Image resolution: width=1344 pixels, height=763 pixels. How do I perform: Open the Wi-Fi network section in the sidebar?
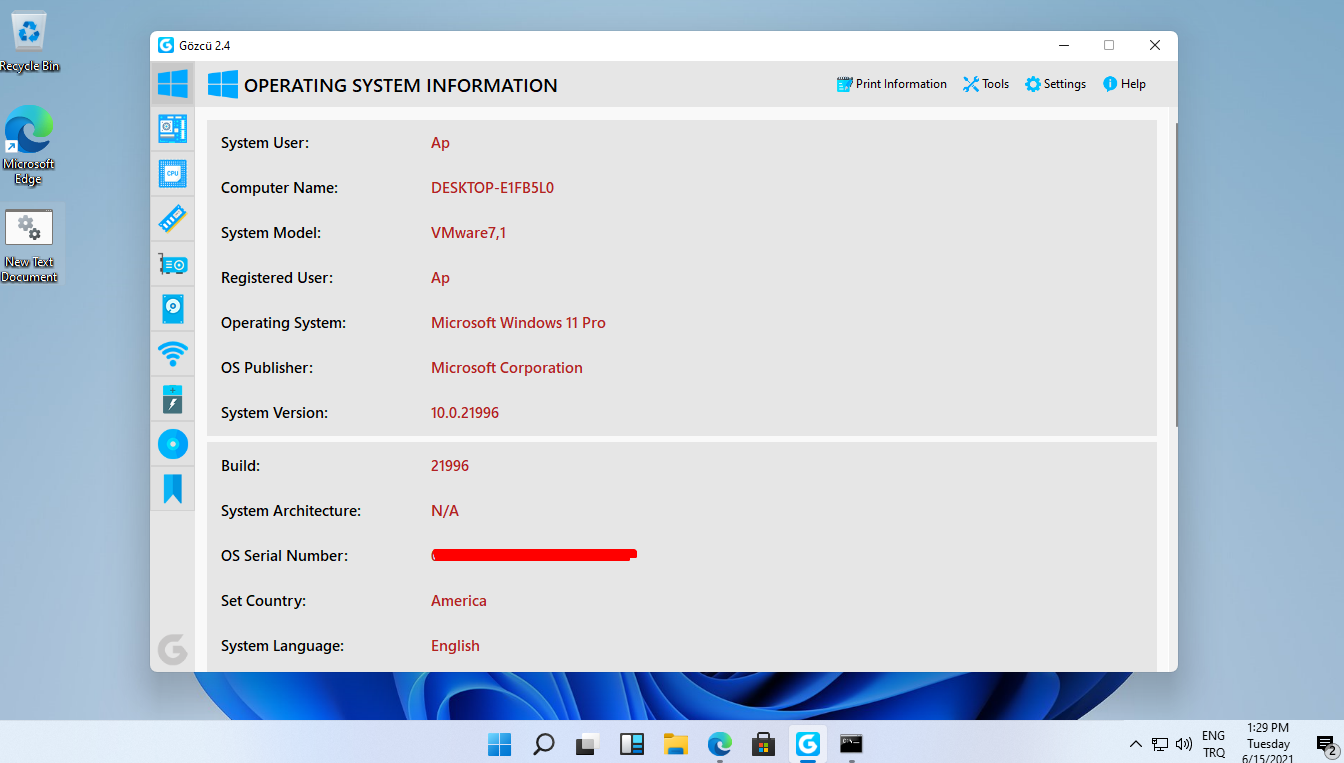[172, 354]
